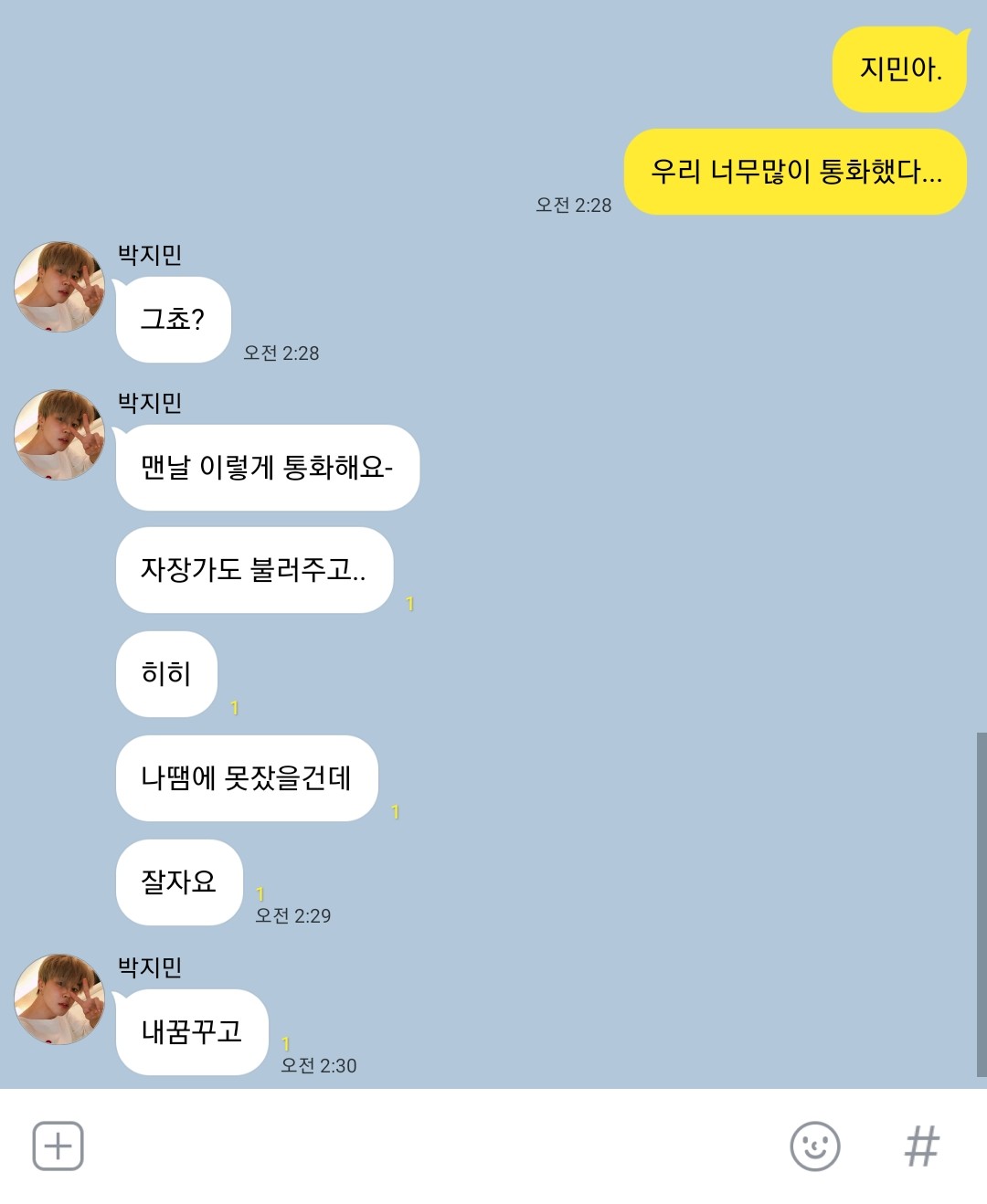987x1204 pixels.
Task: Open the plus attachment menu
Action: click(58, 1146)
